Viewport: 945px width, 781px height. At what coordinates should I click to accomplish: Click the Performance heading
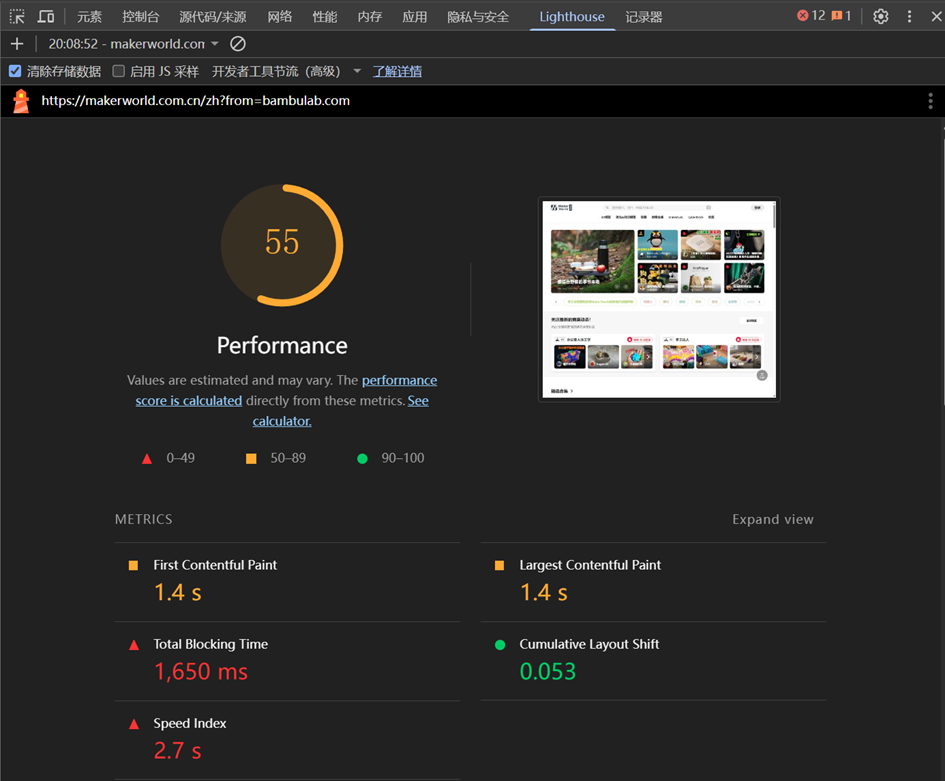(x=282, y=346)
